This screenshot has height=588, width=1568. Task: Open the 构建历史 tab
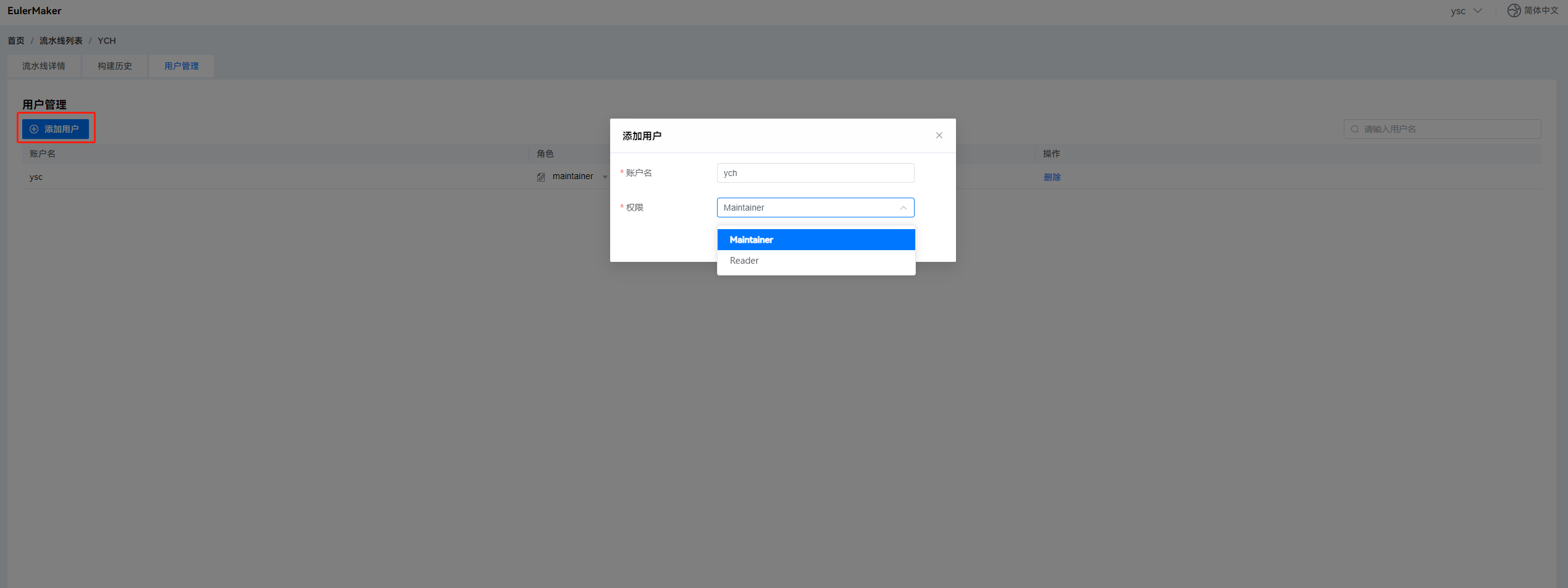[115, 66]
